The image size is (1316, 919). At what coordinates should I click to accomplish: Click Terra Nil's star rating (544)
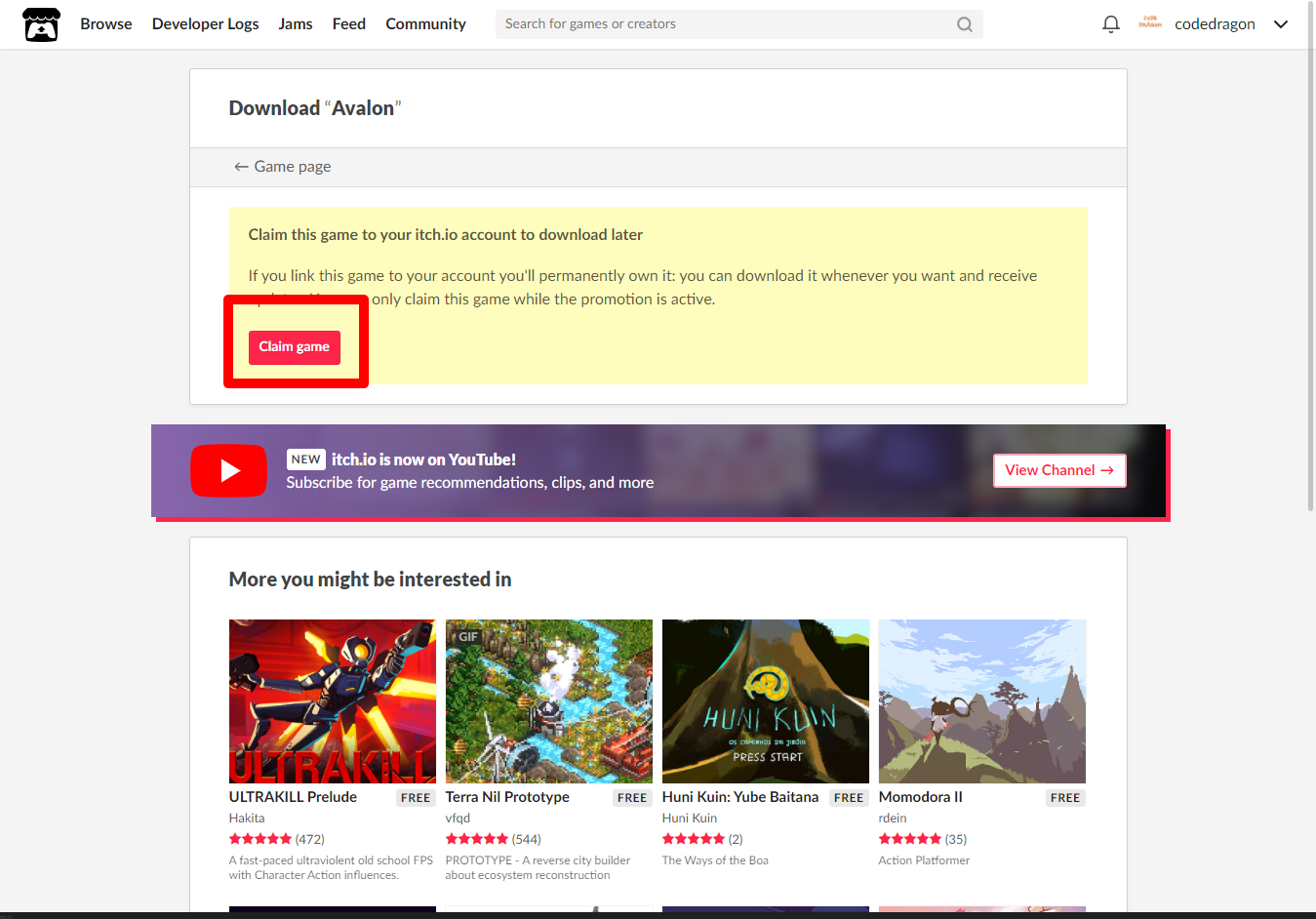click(x=494, y=839)
